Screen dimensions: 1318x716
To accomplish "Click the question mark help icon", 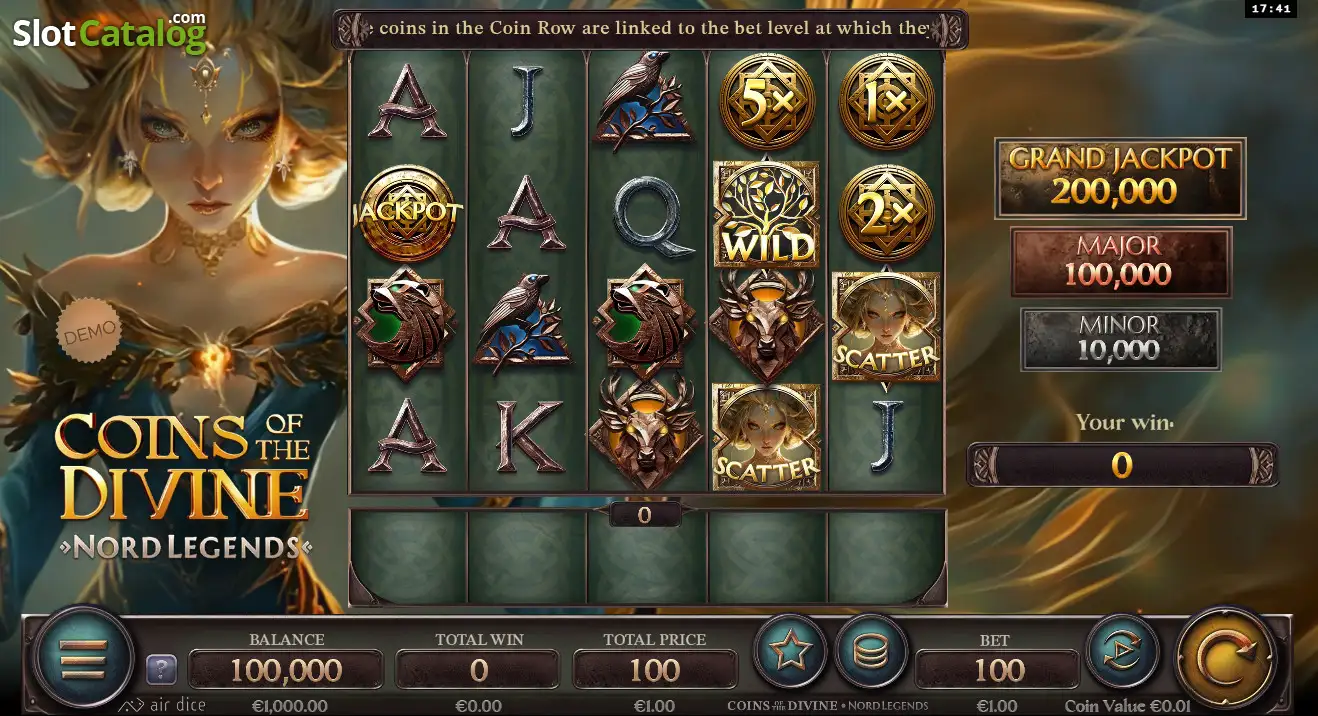I will click(162, 669).
